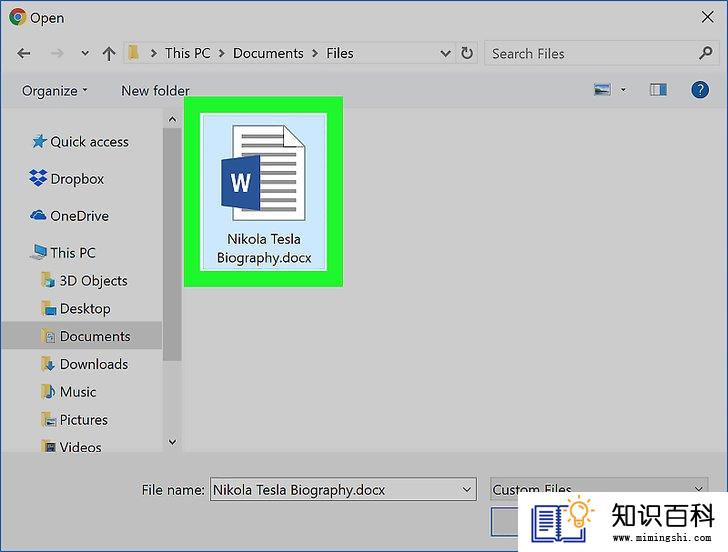Click the forward navigation arrow

[57, 53]
